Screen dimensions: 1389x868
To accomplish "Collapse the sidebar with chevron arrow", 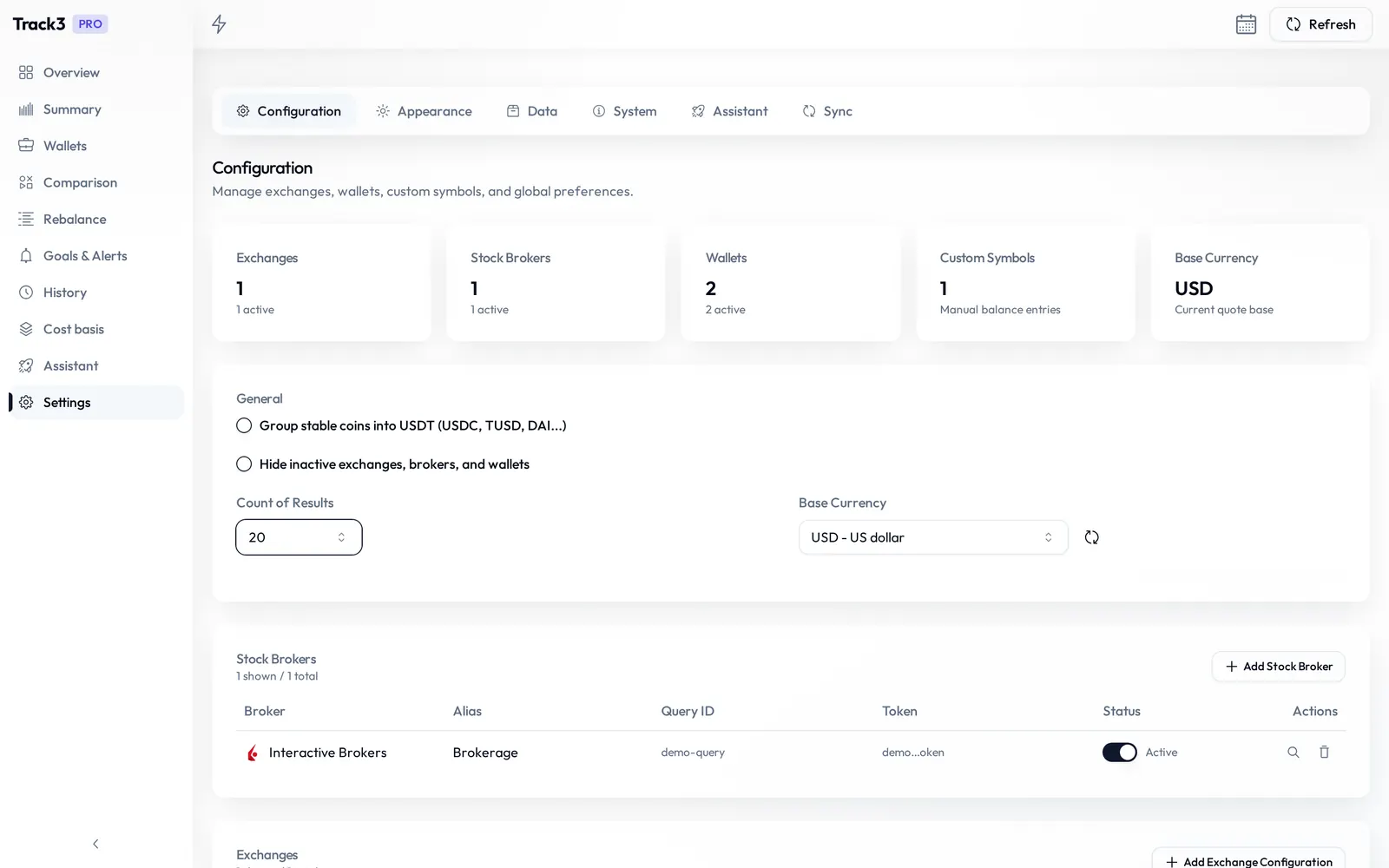I will coord(95,844).
